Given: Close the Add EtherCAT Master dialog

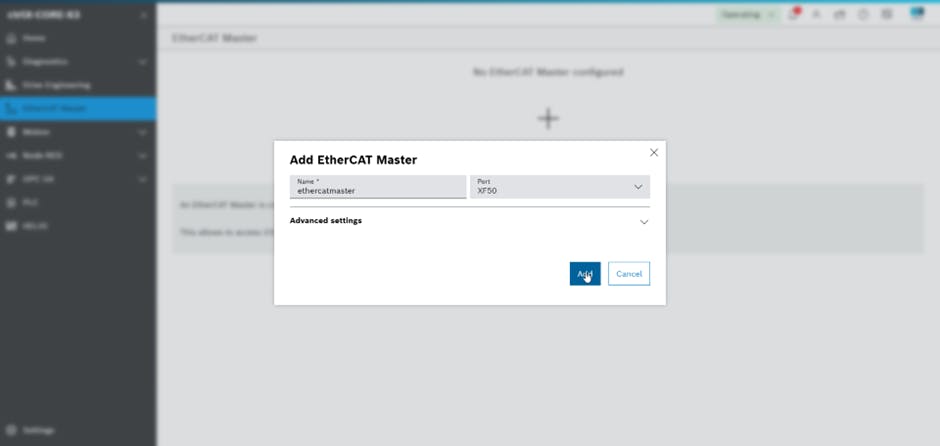Looking at the screenshot, I should [654, 153].
